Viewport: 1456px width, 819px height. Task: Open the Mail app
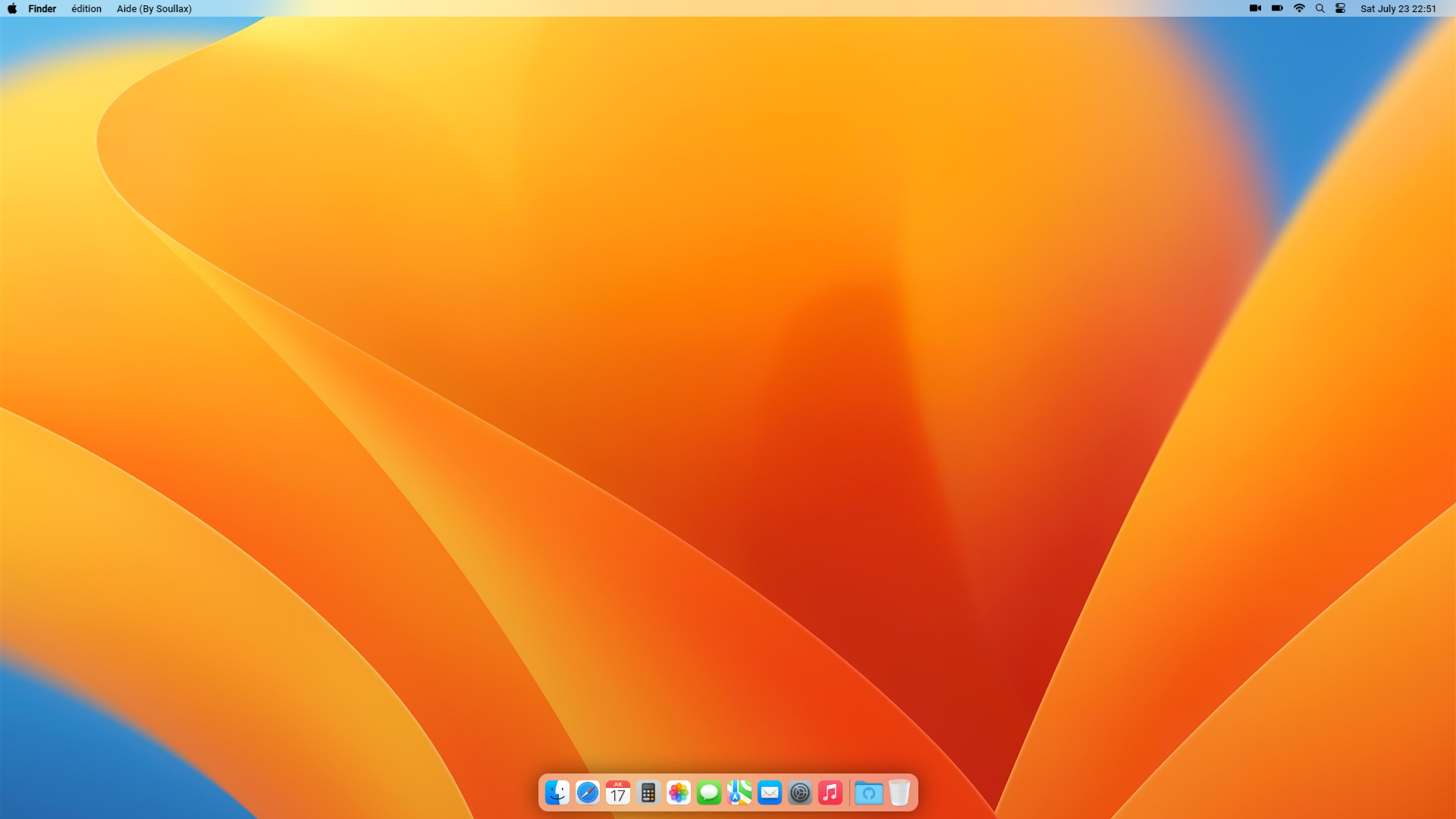click(x=770, y=792)
